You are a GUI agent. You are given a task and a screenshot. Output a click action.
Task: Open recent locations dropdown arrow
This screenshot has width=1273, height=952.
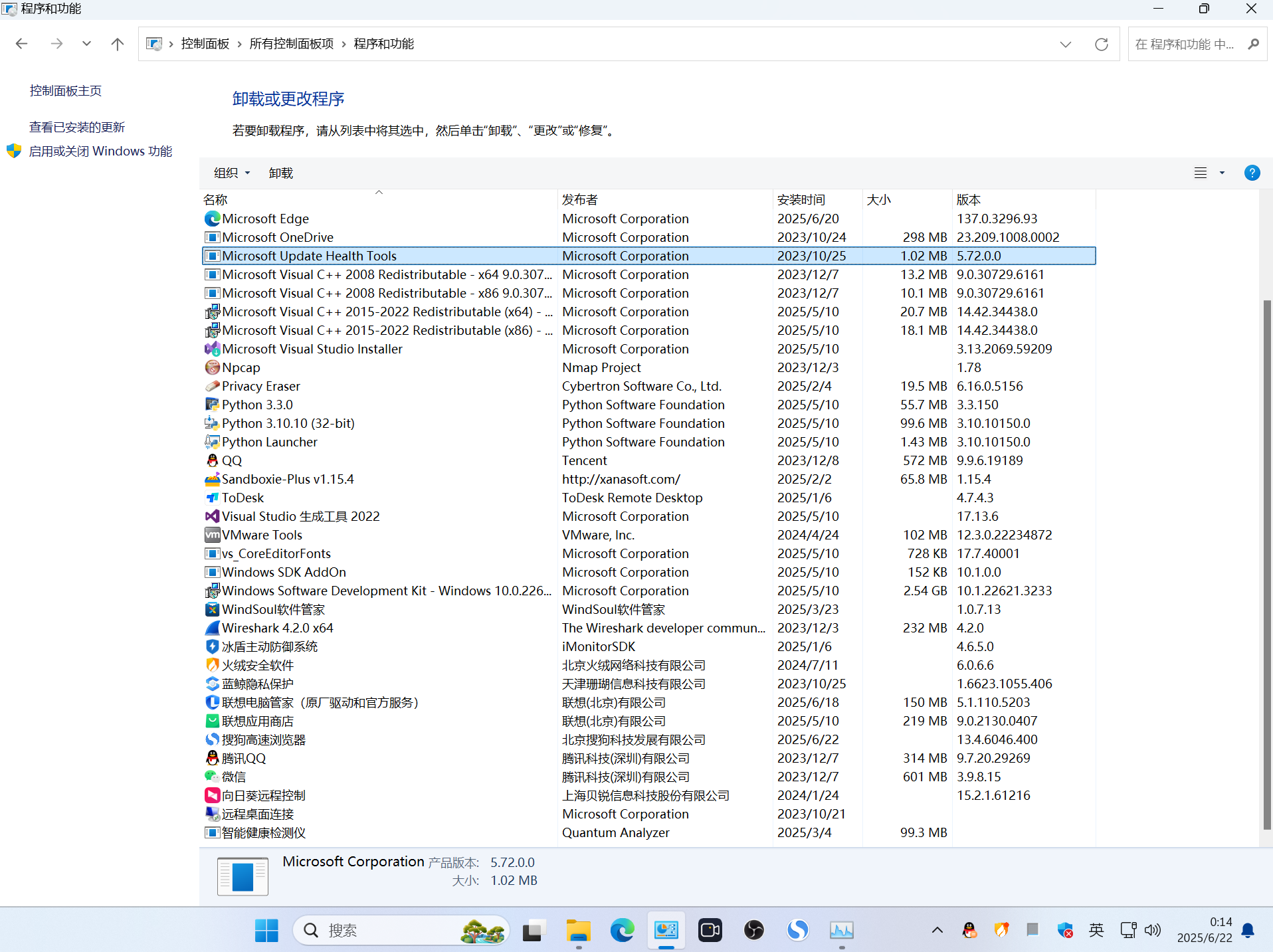pos(86,44)
